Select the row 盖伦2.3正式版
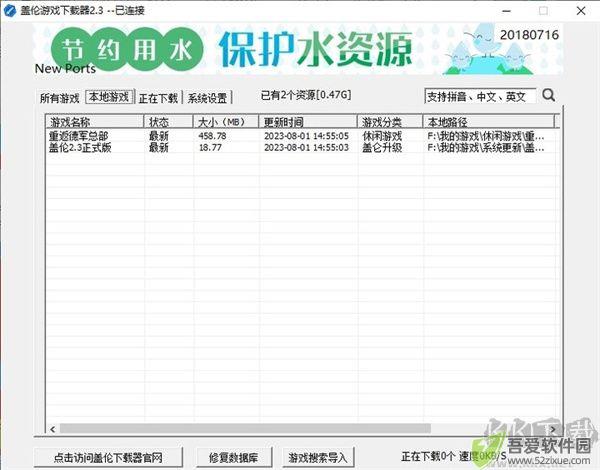The image size is (600, 470). (x=300, y=147)
